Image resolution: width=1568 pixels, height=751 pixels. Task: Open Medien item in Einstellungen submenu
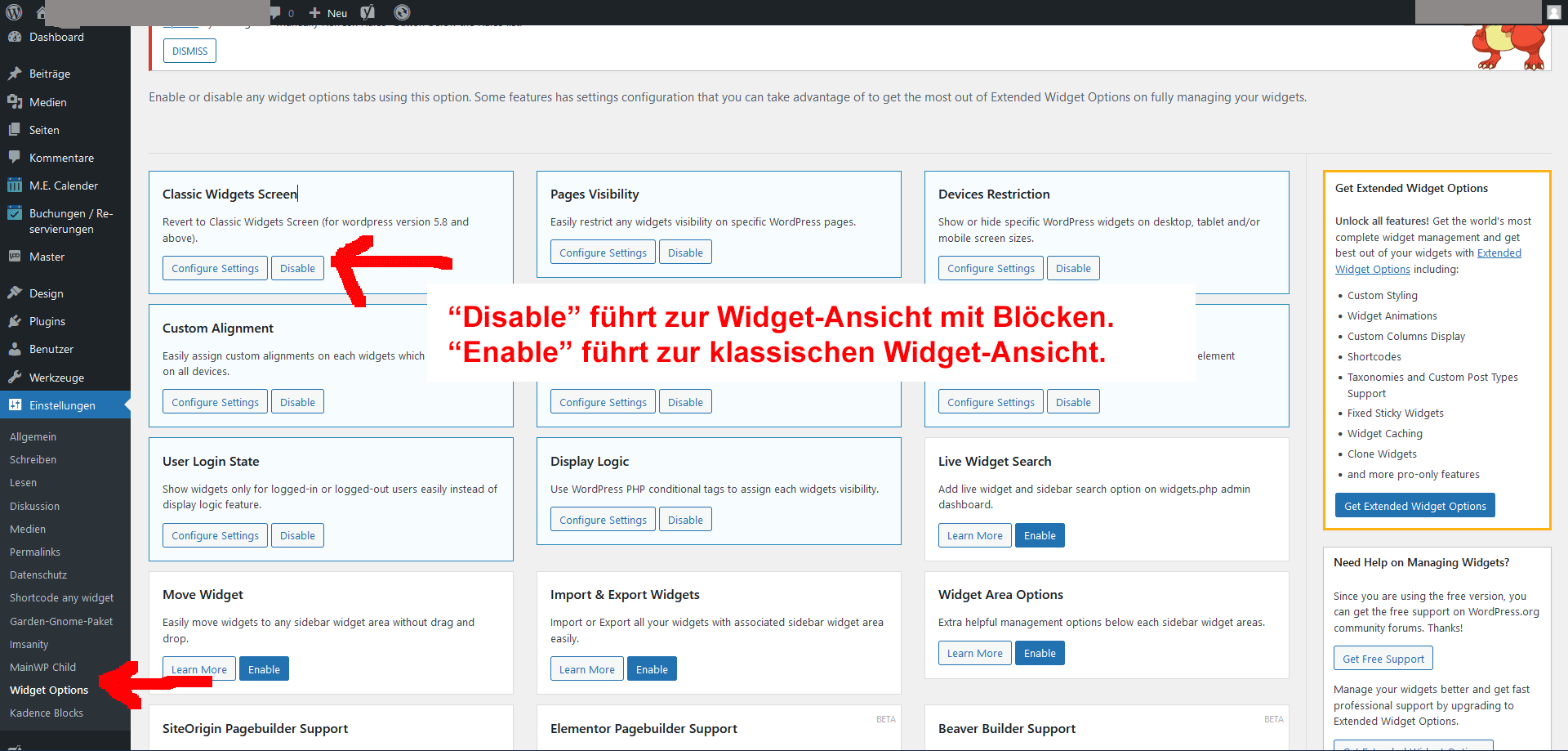click(x=28, y=529)
